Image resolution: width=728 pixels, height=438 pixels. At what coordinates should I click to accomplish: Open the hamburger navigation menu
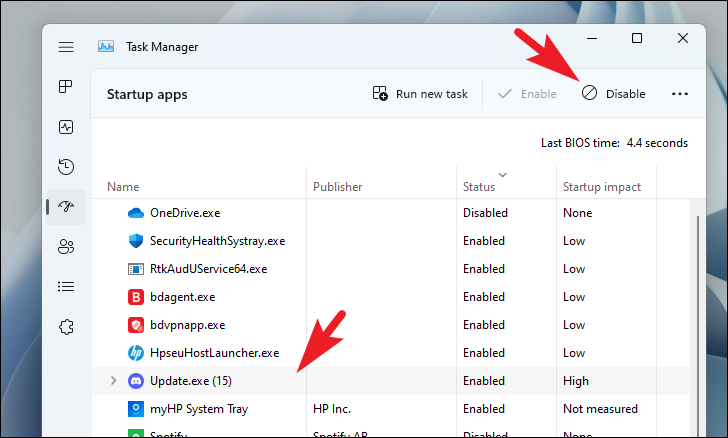66,47
